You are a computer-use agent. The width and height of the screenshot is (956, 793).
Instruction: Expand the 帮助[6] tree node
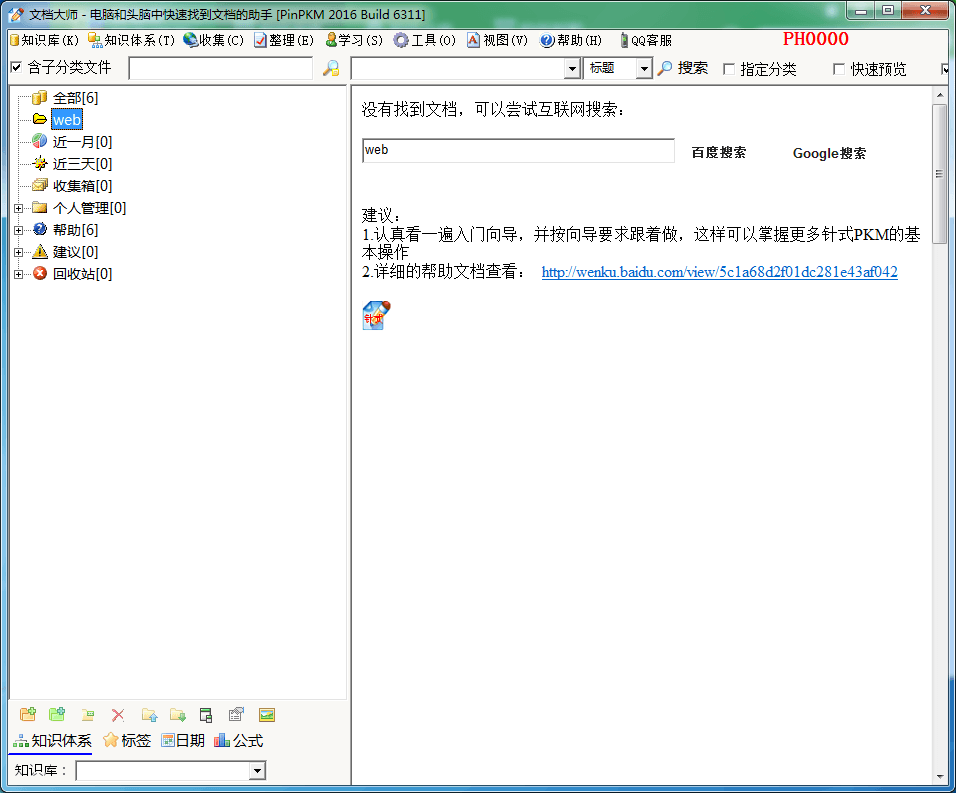pyautogui.click(x=16, y=229)
